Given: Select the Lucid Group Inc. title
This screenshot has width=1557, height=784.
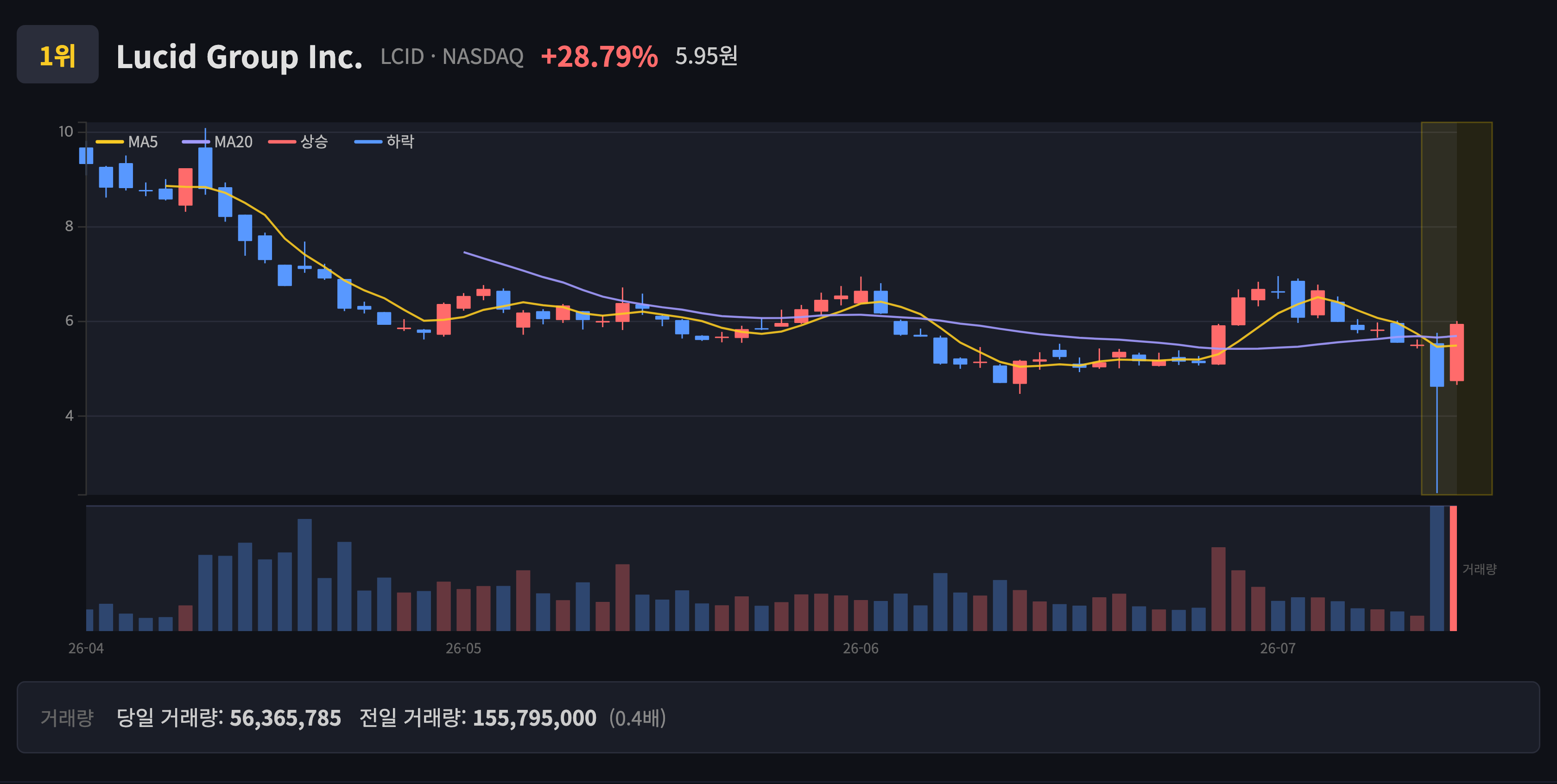Looking at the screenshot, I should point(240,57).
